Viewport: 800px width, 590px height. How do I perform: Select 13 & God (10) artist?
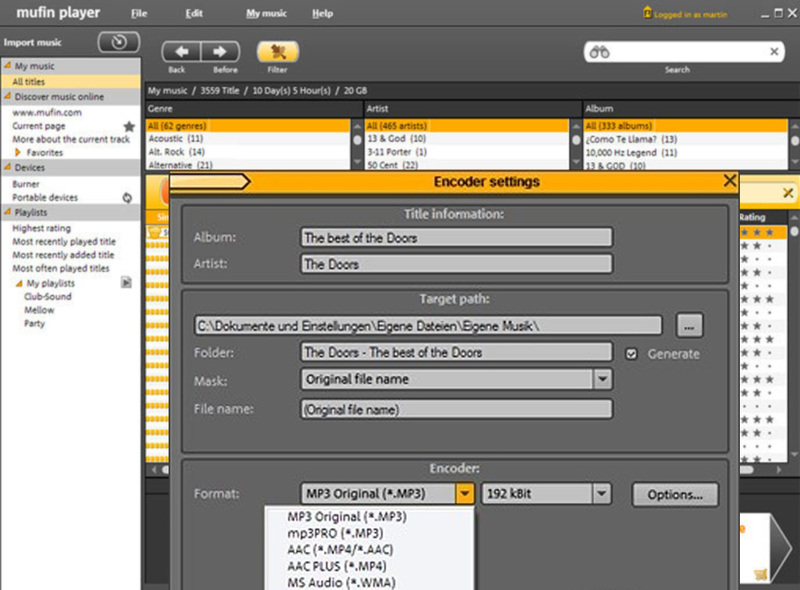(x=467, y=138)
